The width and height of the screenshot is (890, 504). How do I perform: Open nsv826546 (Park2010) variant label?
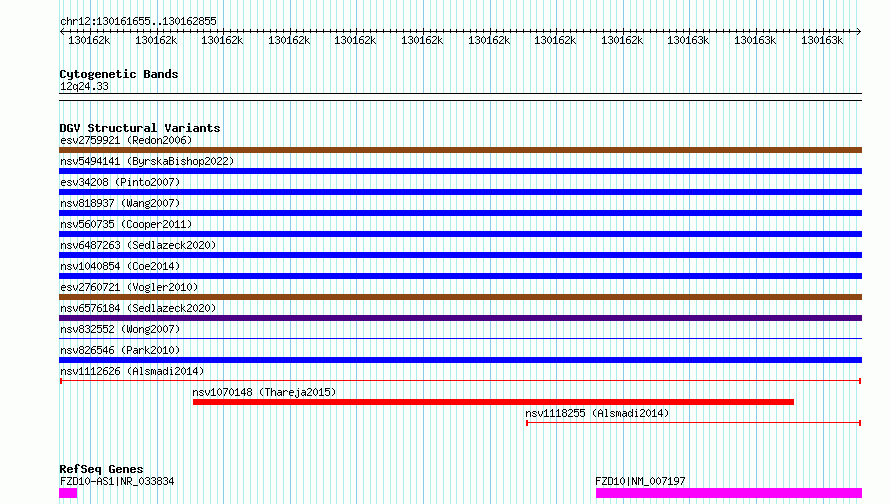point(120,350)
